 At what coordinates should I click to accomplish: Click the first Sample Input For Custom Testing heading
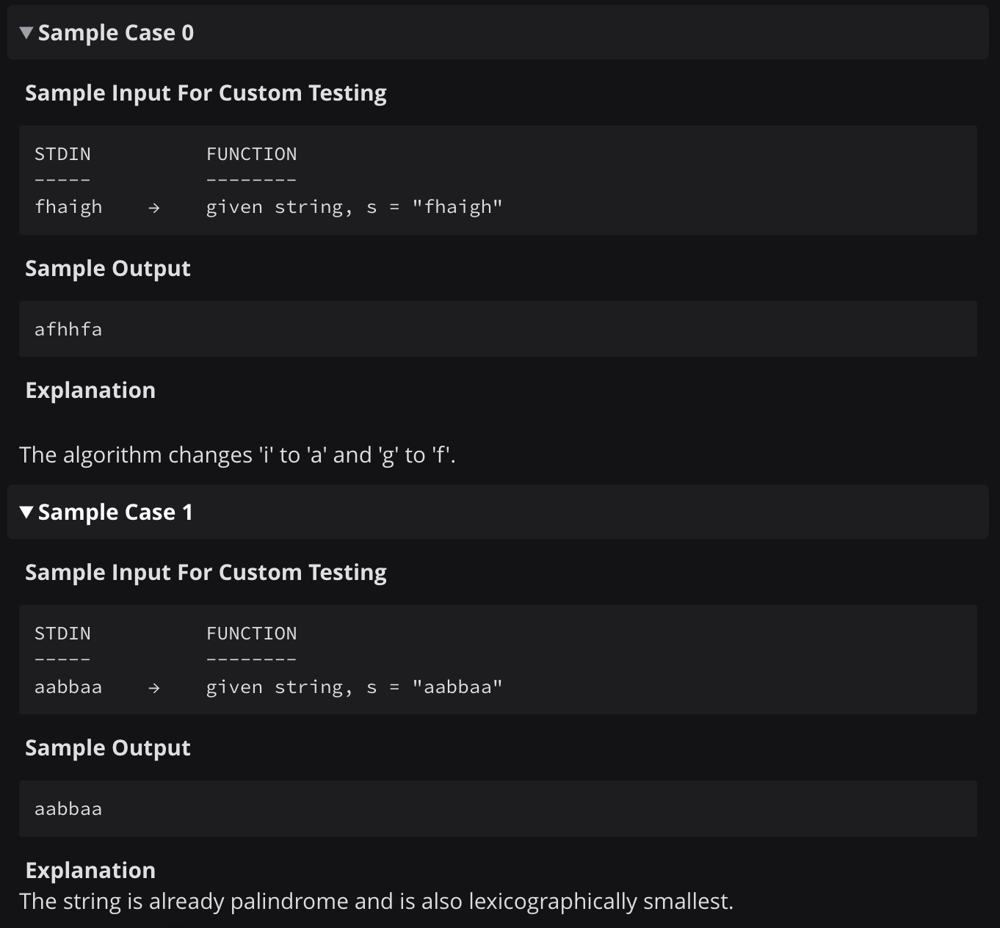tap(205, 93)
